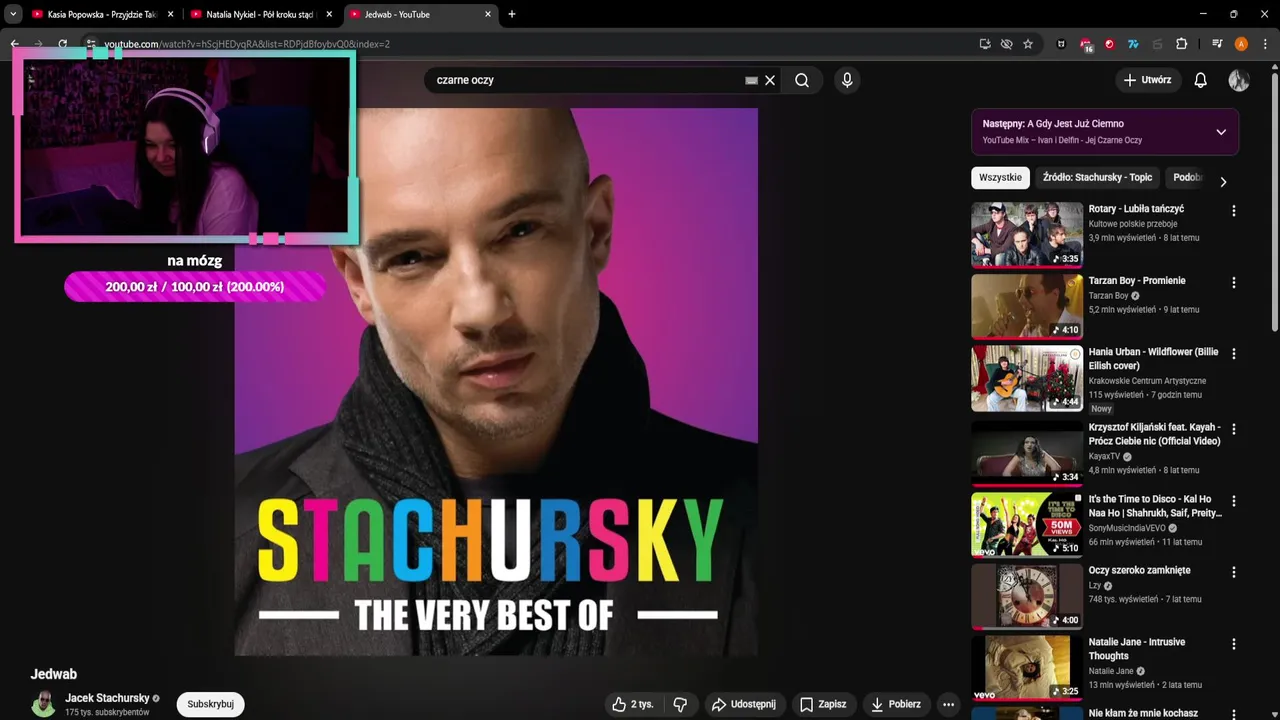Dislike the video with thumbs down

[680, 704]
